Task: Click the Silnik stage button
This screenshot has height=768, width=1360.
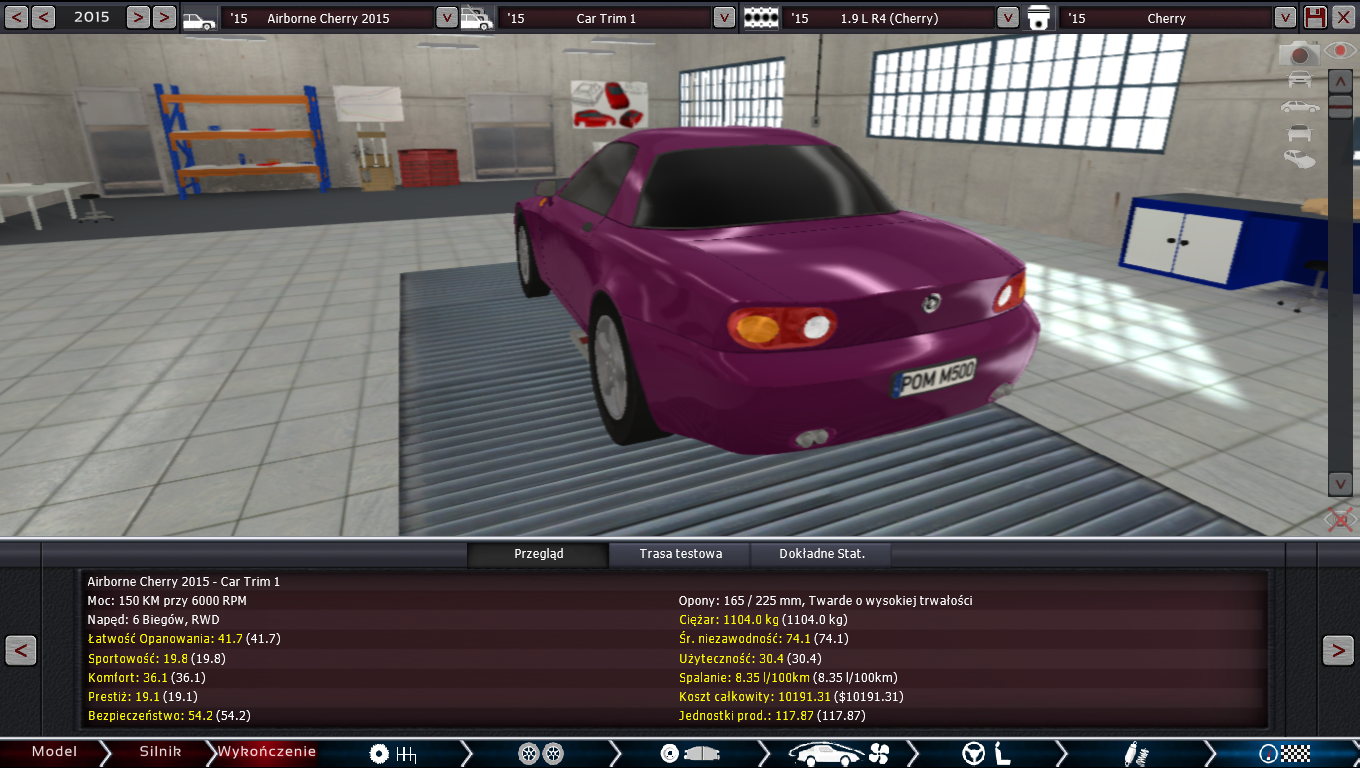Action: [160, 752]
